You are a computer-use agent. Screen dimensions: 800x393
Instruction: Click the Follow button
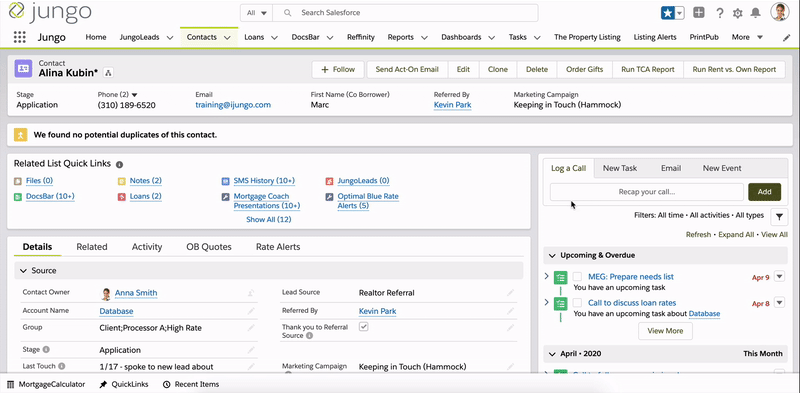[338, 69]
